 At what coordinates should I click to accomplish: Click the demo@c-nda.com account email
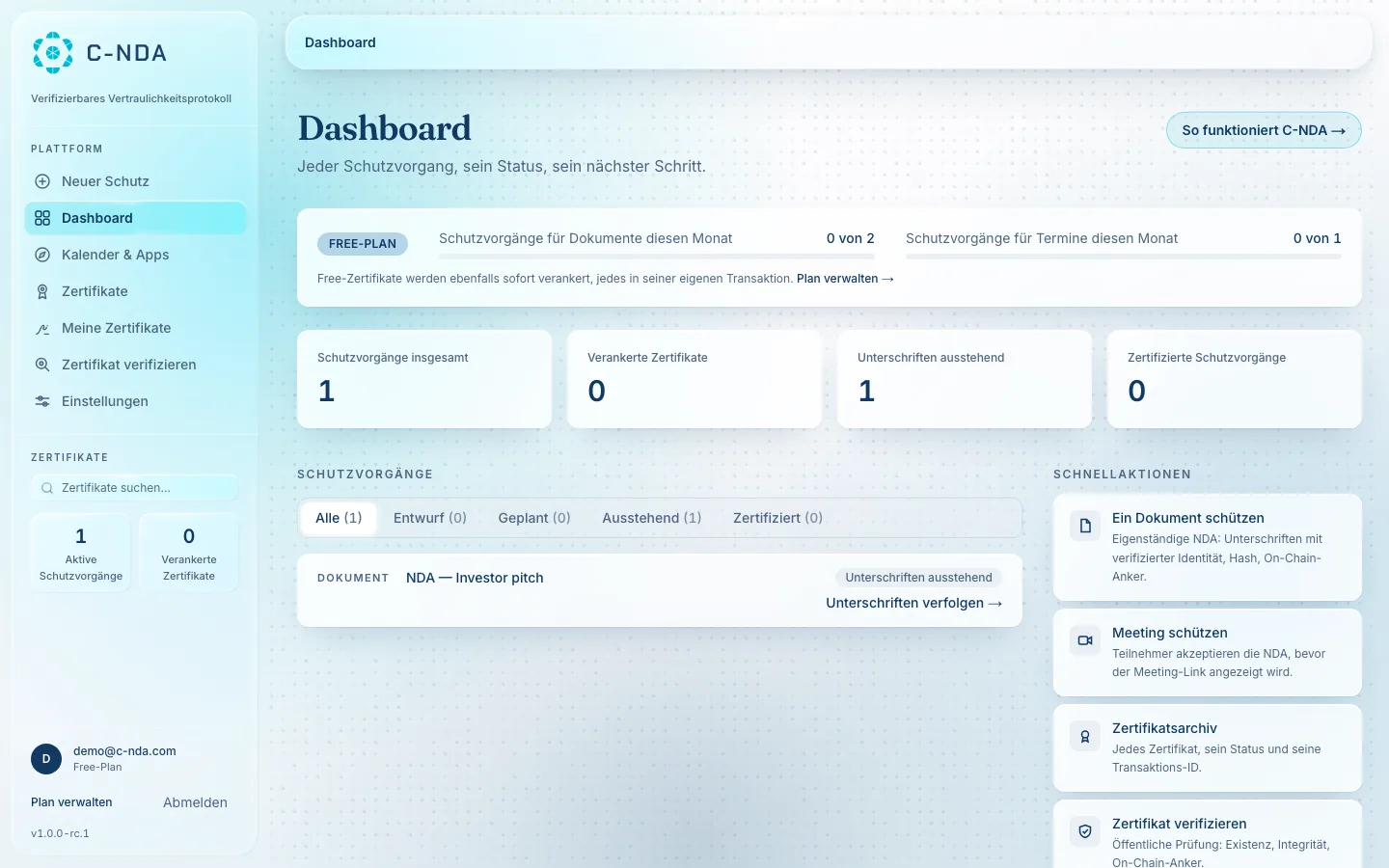click(124, 751)
